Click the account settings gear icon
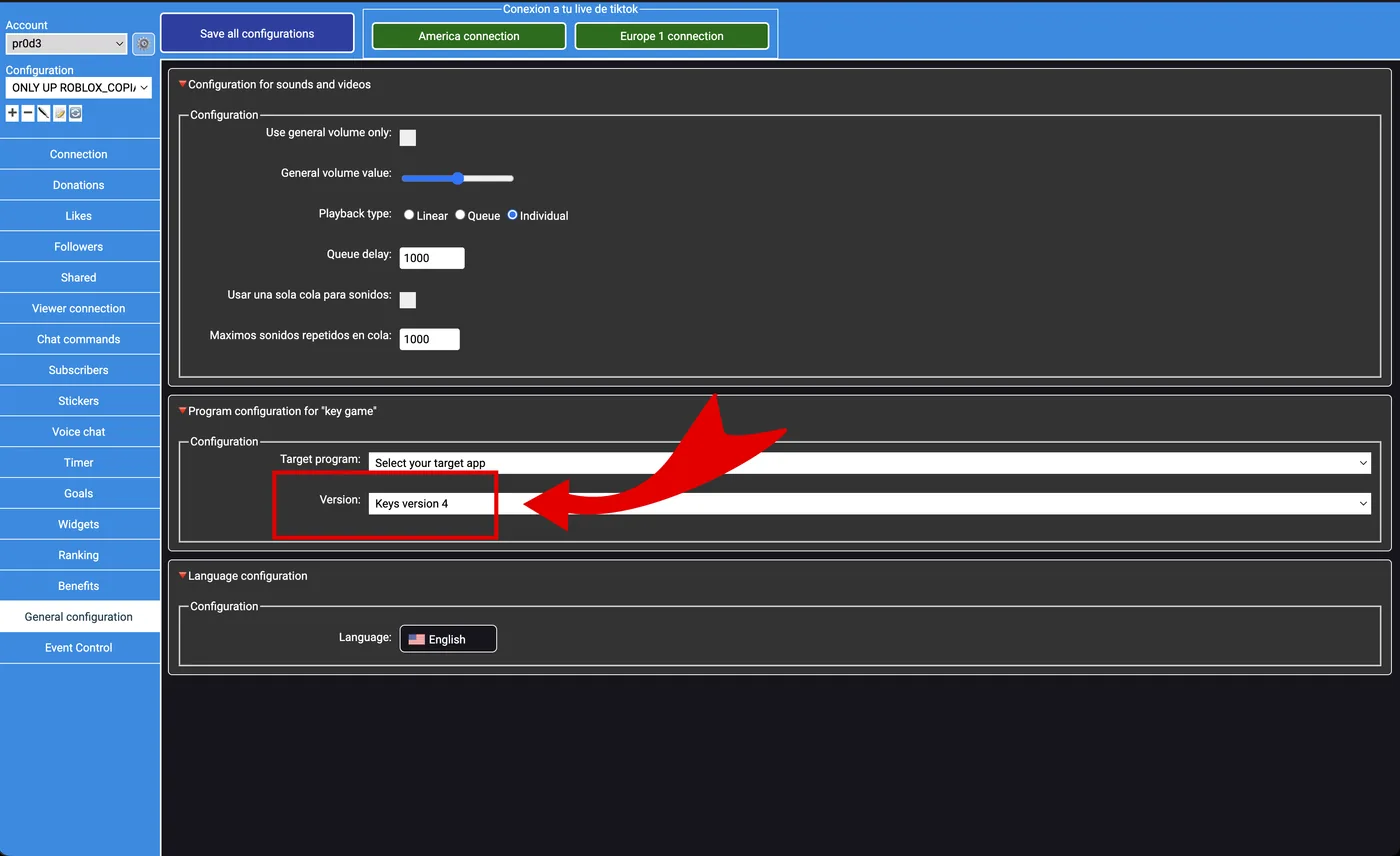 tap(143, 44)
